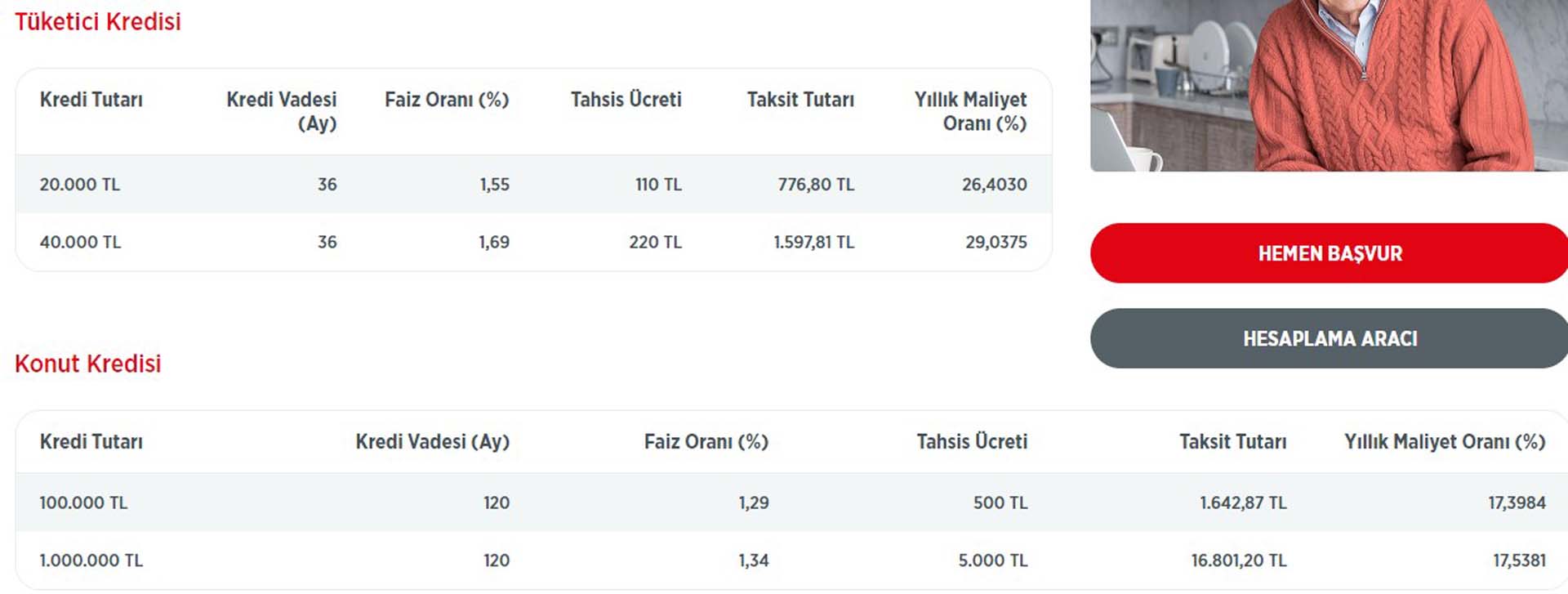Click the Konut Kredisi heading

pyautogui.click(x=87, y=364)
